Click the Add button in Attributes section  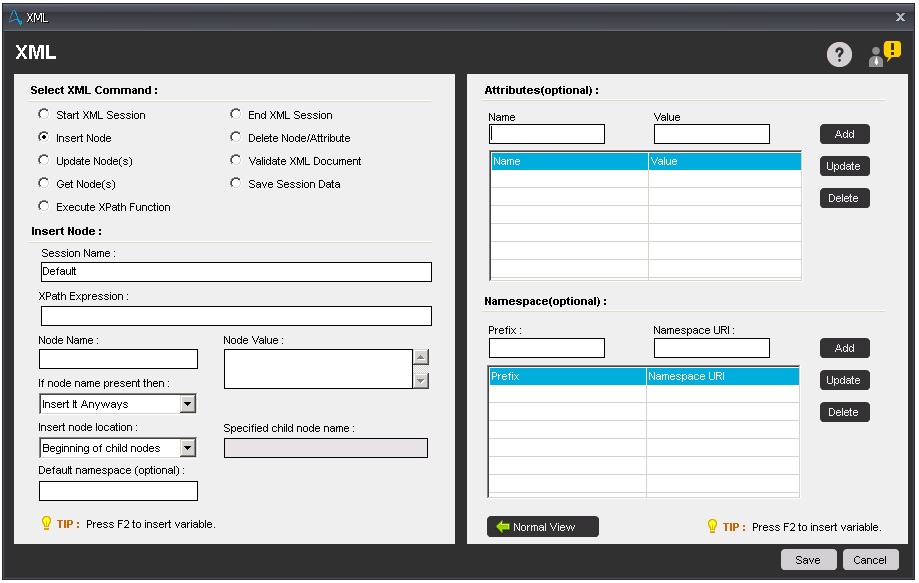(x=844, y=133)
